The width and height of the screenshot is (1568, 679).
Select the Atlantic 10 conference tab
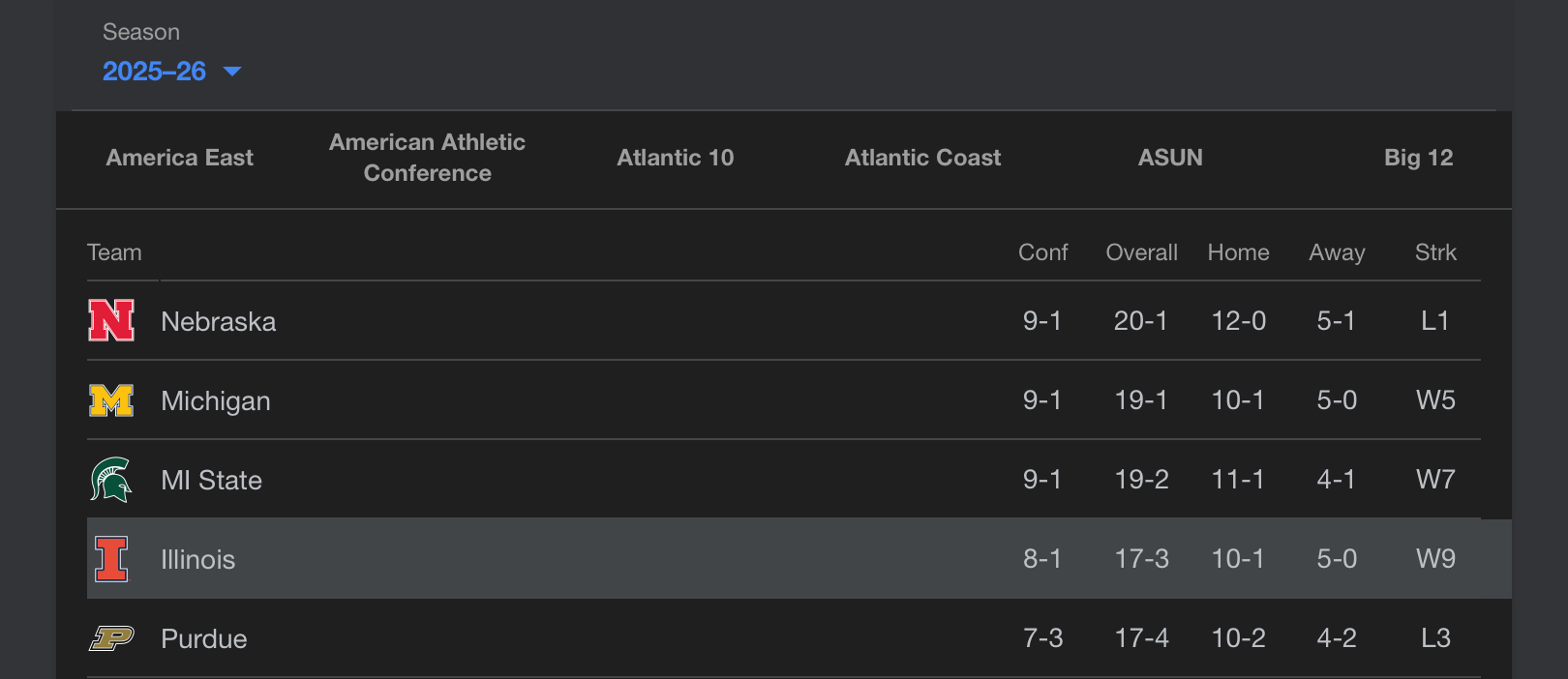click(x=676, y=158)
